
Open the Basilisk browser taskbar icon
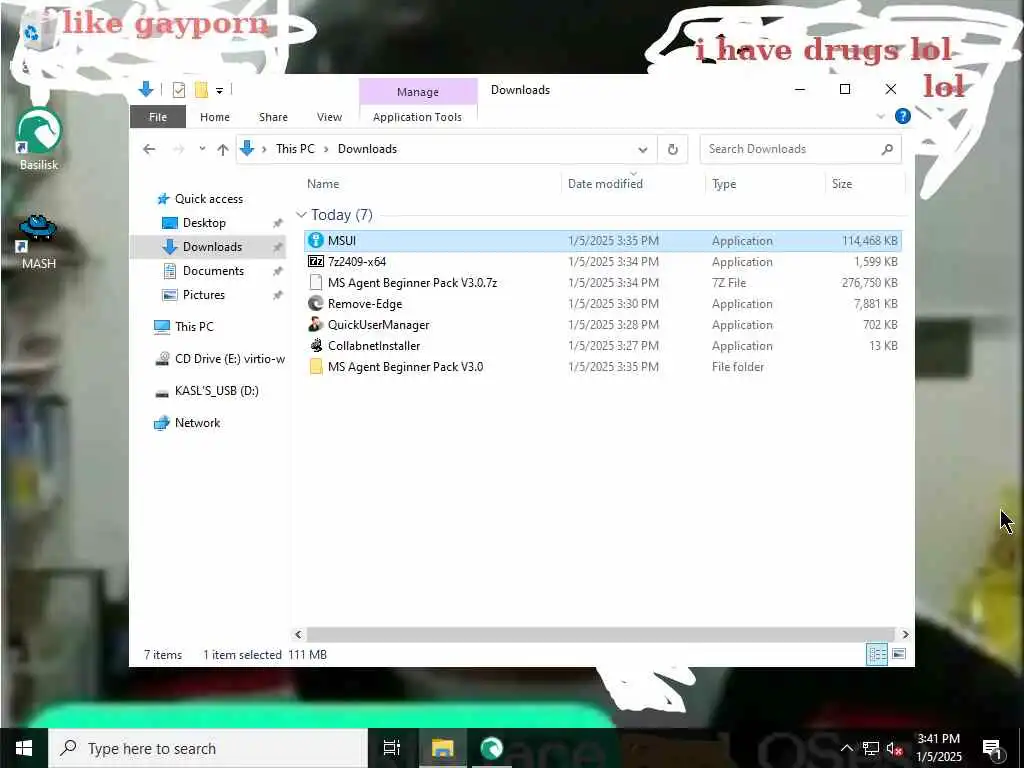point(492,748)
